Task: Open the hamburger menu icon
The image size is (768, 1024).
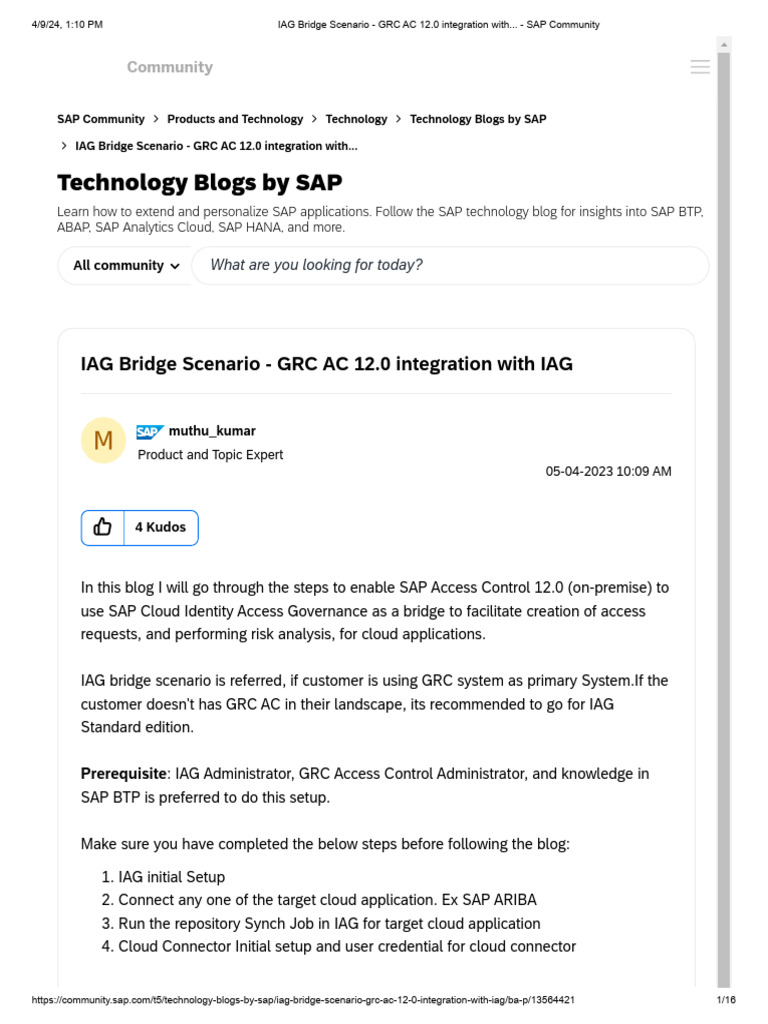Action: point(700,67)
